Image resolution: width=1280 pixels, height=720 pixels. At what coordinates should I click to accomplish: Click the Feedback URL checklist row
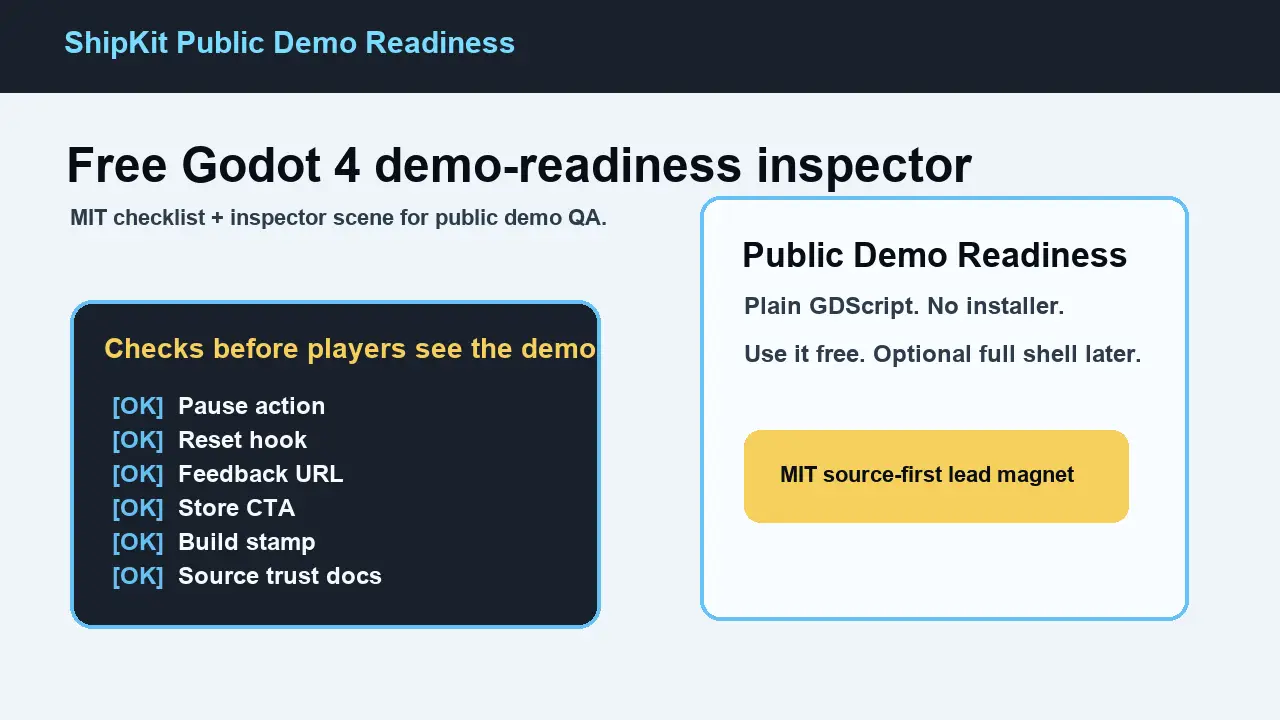click(x=227, y=474)
